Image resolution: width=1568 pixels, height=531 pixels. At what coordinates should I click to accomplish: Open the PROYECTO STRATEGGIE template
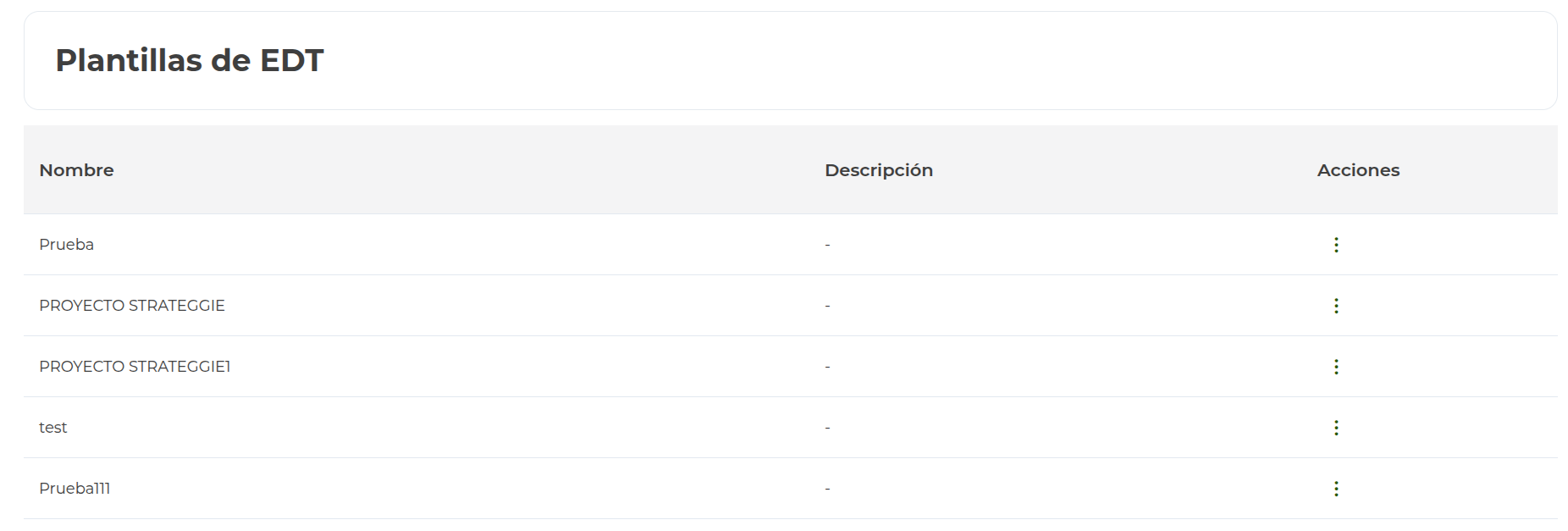(x=131, y=306)
